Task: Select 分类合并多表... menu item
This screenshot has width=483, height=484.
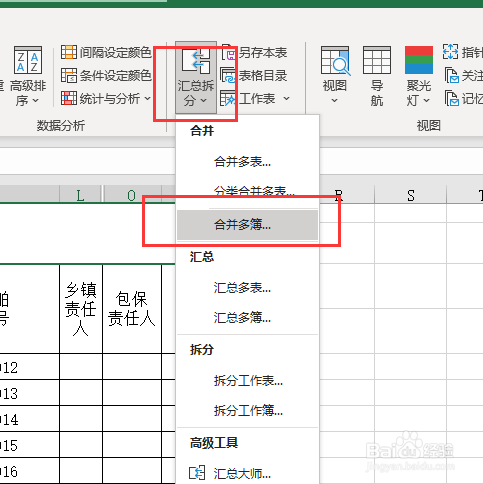Action: point(247,191)
